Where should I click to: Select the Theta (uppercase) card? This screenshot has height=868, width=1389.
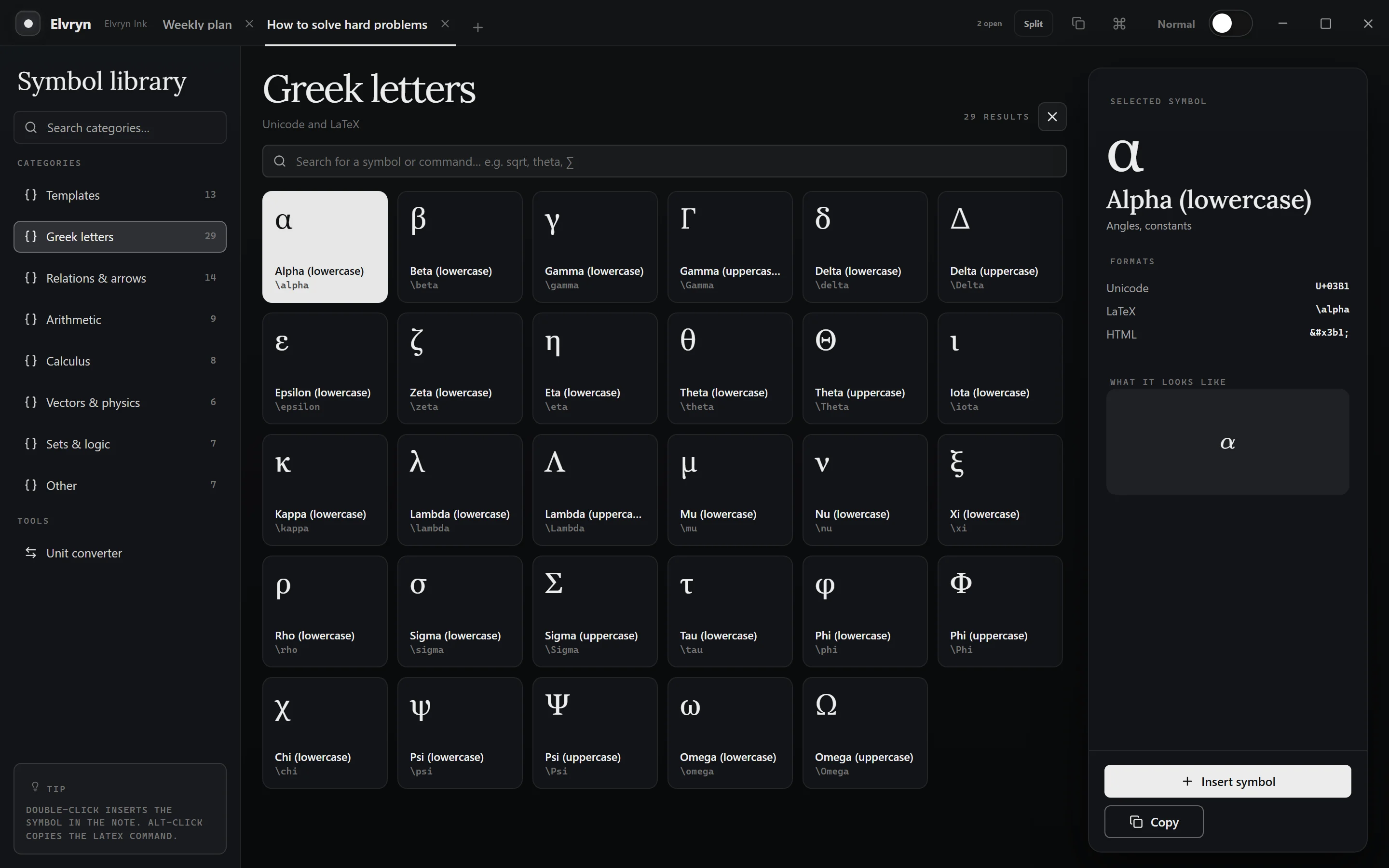[x=865, y=368]
